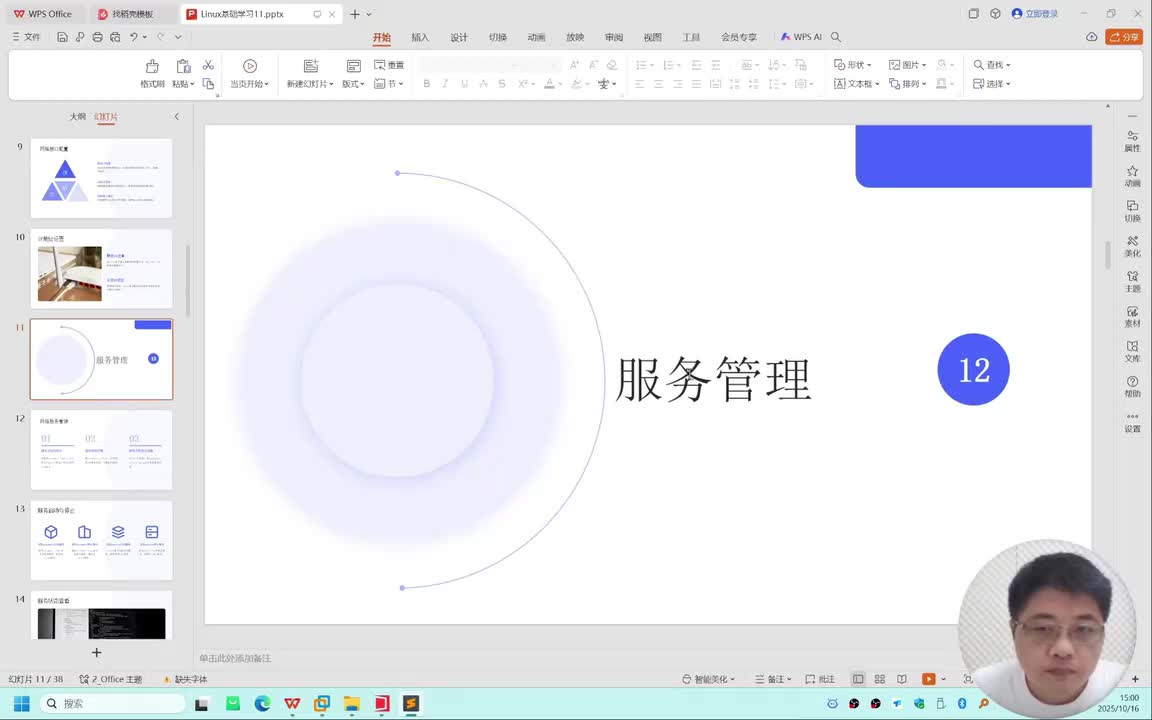Toggle text Shadow (S) formatting
Viewport: 1152px width, 720px height.
pyautogui.click(x=502, y=84)
